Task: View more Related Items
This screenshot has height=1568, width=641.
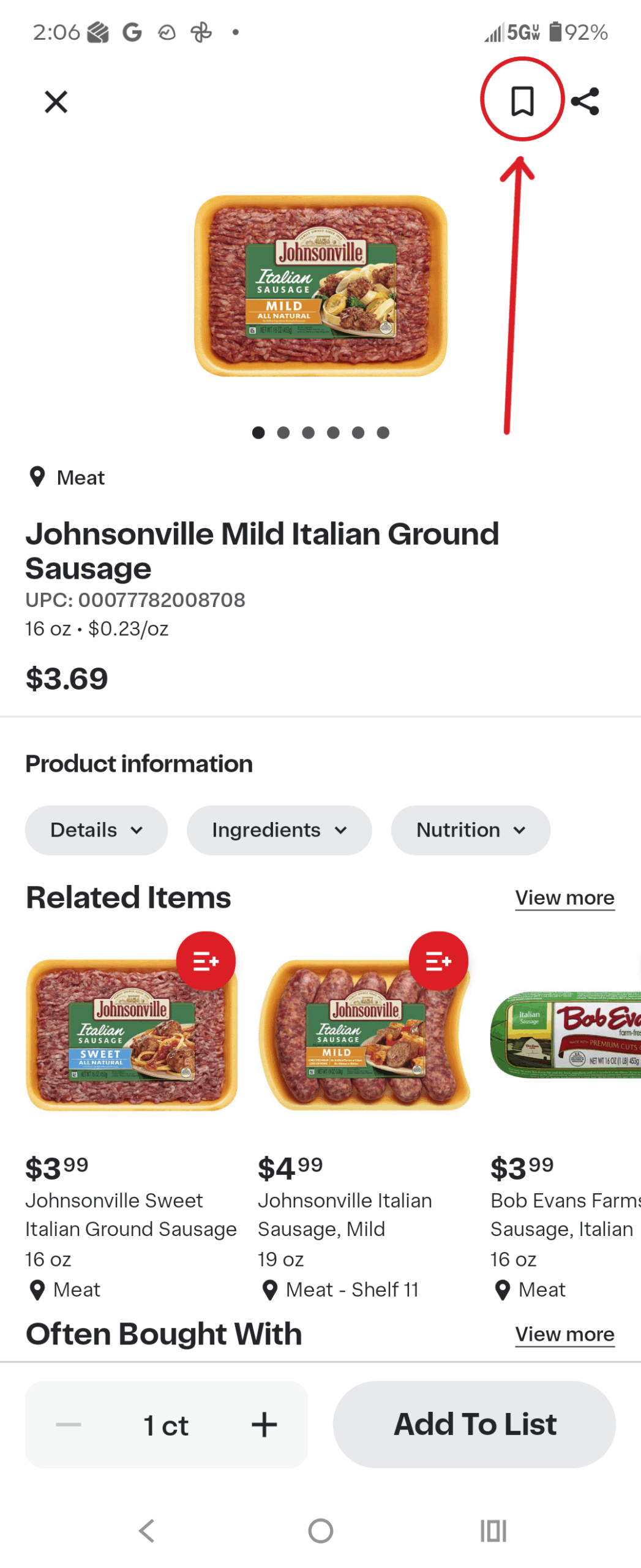Action: point(564,897)
